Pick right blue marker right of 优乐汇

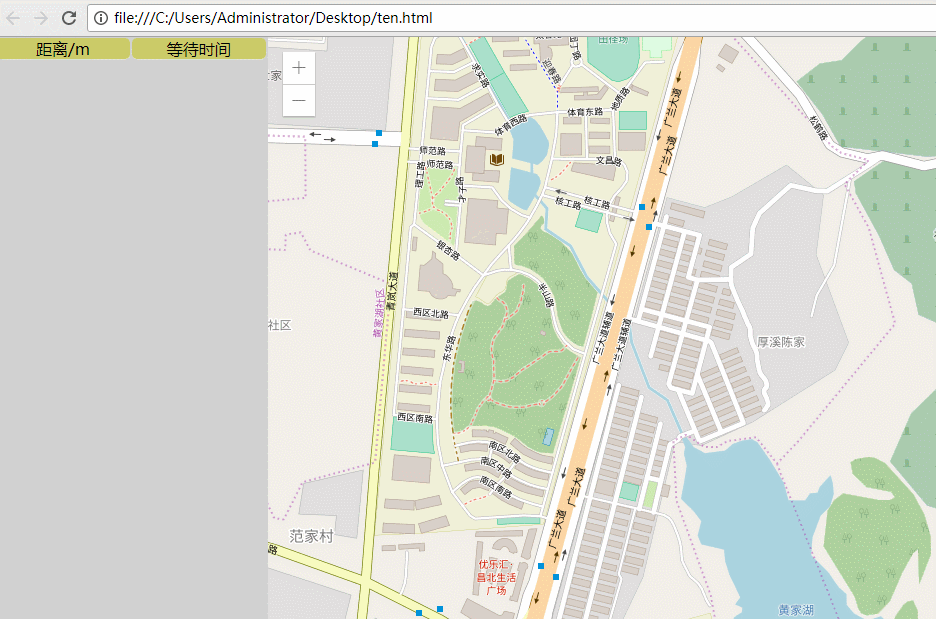[x=556, y=577]
